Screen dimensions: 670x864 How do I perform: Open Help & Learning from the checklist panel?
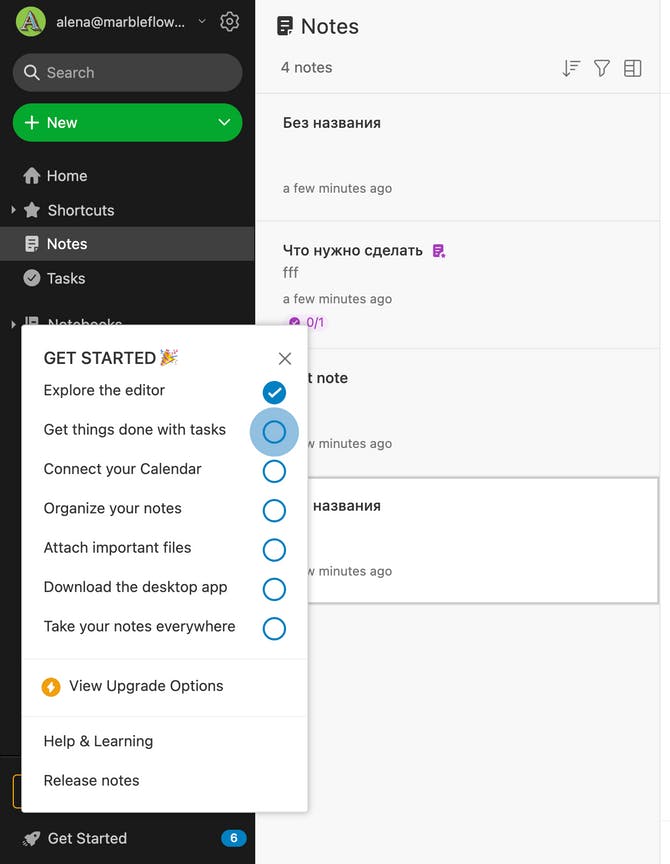pyautogui.click(x=98, y=741)
